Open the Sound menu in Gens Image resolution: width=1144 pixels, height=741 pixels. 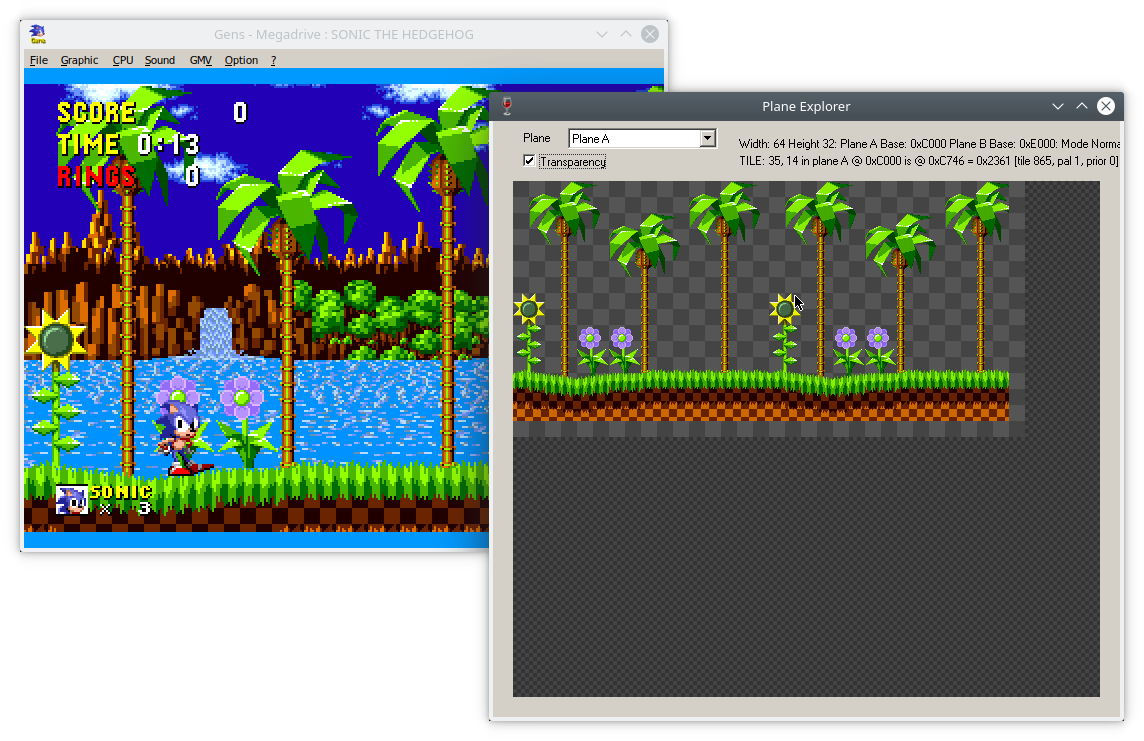click(x=160, y=60)
